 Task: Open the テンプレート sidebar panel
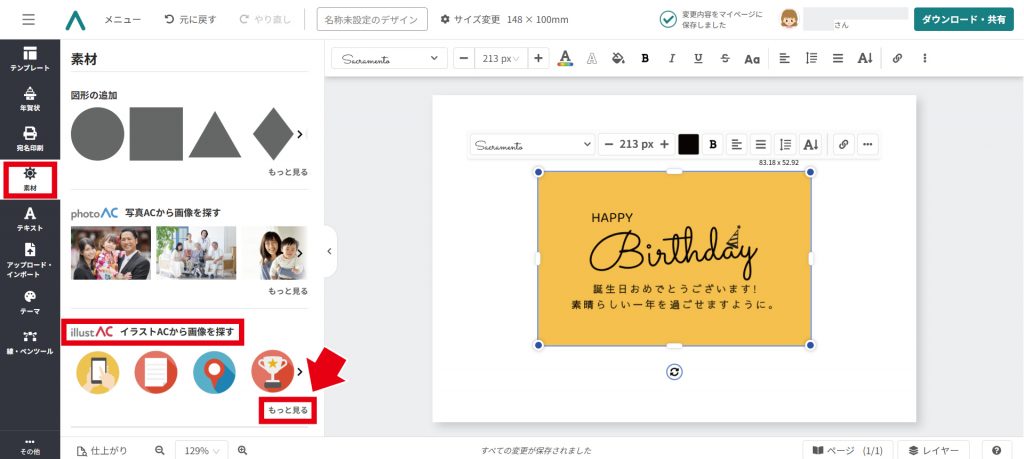pos(30,58)
